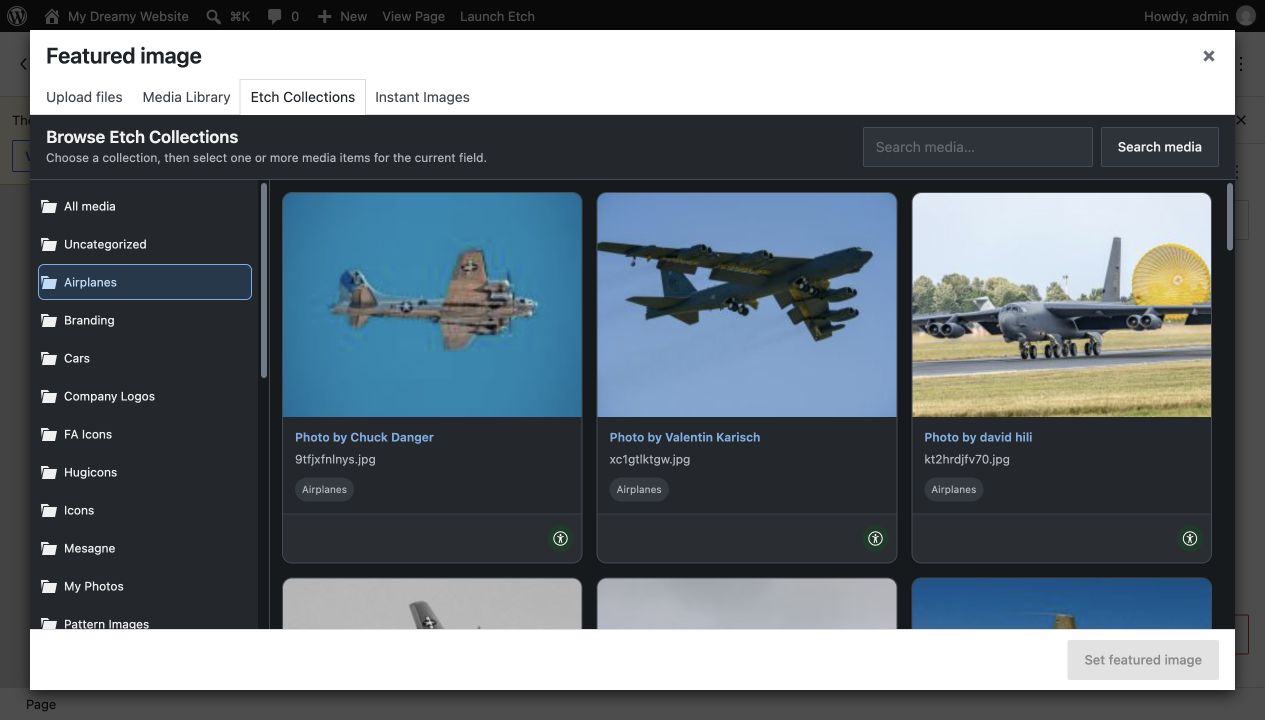Click the WordPress logo in admin bar

17,16
